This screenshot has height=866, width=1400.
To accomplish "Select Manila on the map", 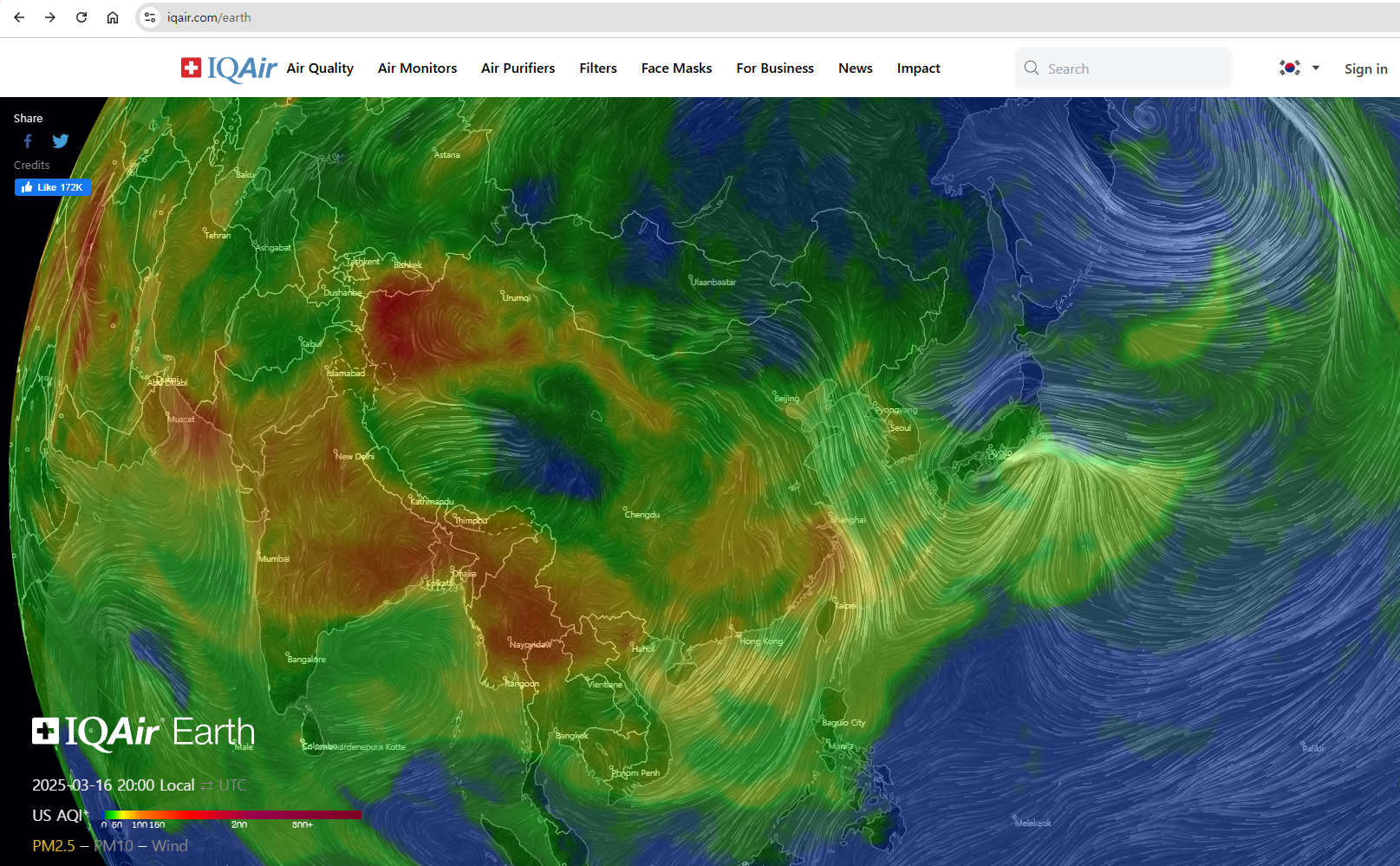I will point(840,746).
